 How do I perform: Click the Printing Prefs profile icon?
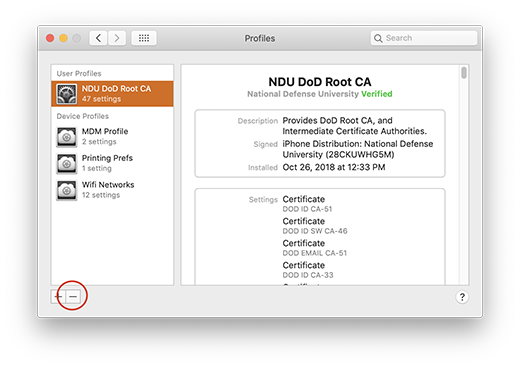66,163
